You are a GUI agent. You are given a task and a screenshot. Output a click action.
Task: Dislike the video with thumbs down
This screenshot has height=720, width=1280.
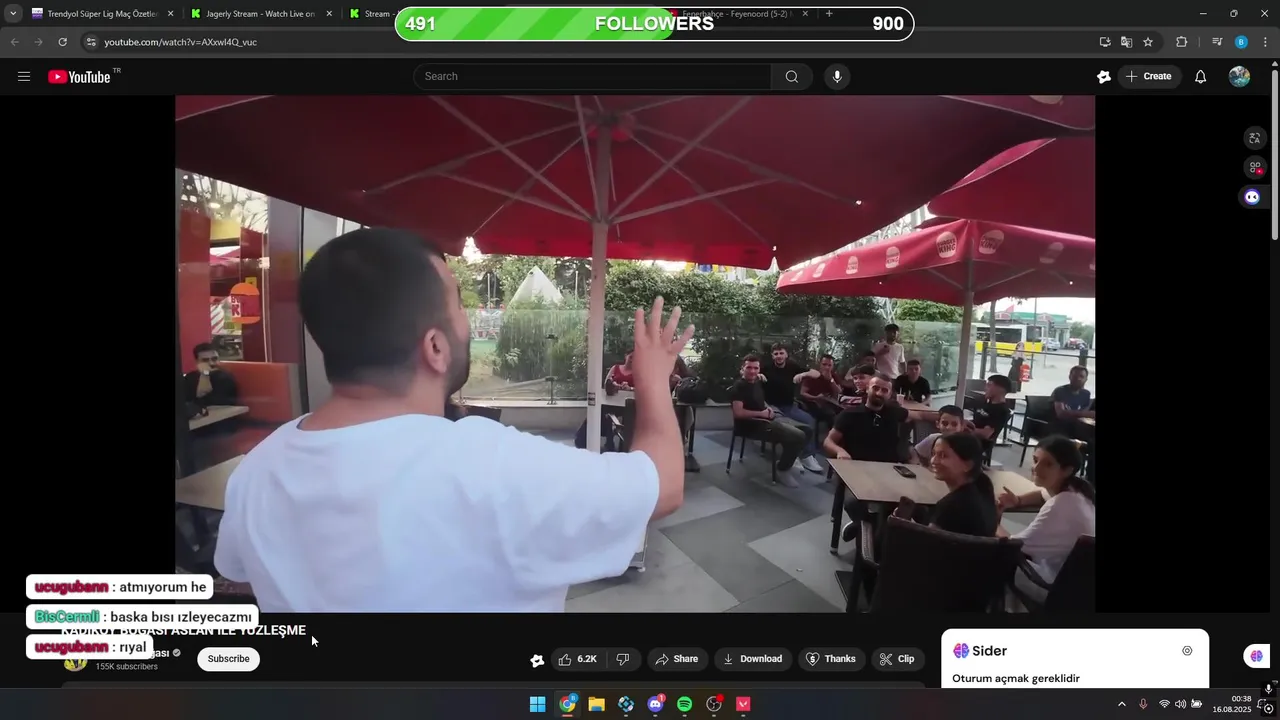623,659
